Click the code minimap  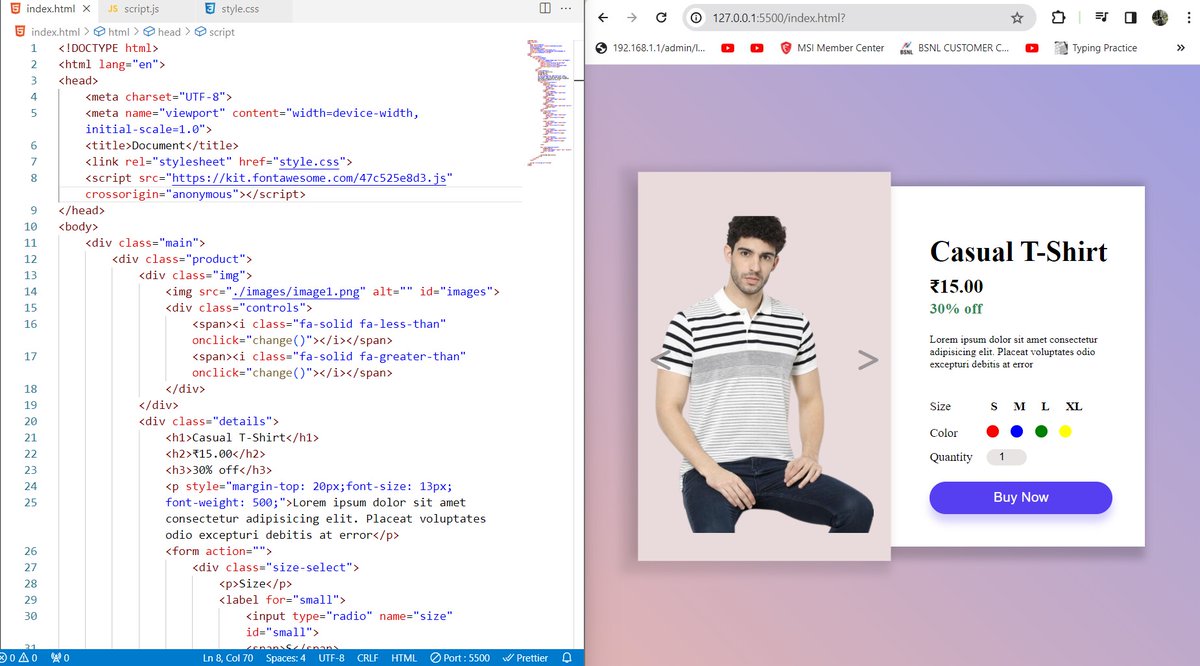point(548,105)
